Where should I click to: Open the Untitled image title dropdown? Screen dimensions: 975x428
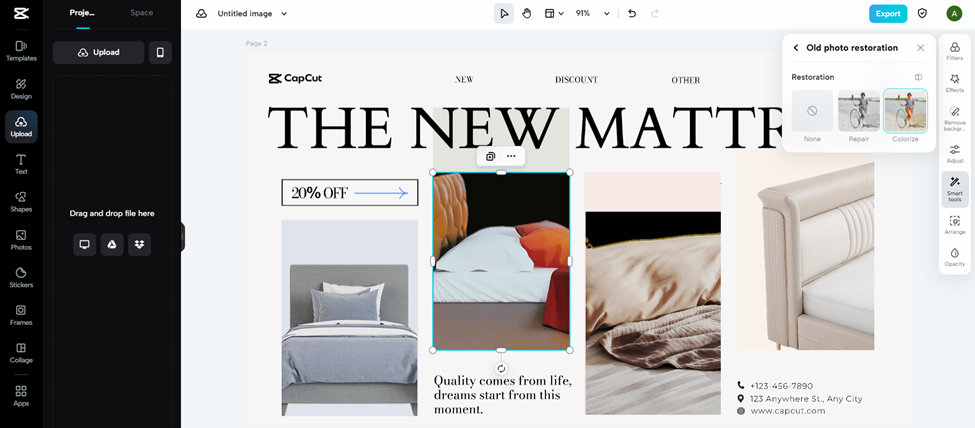pos(252,14)
